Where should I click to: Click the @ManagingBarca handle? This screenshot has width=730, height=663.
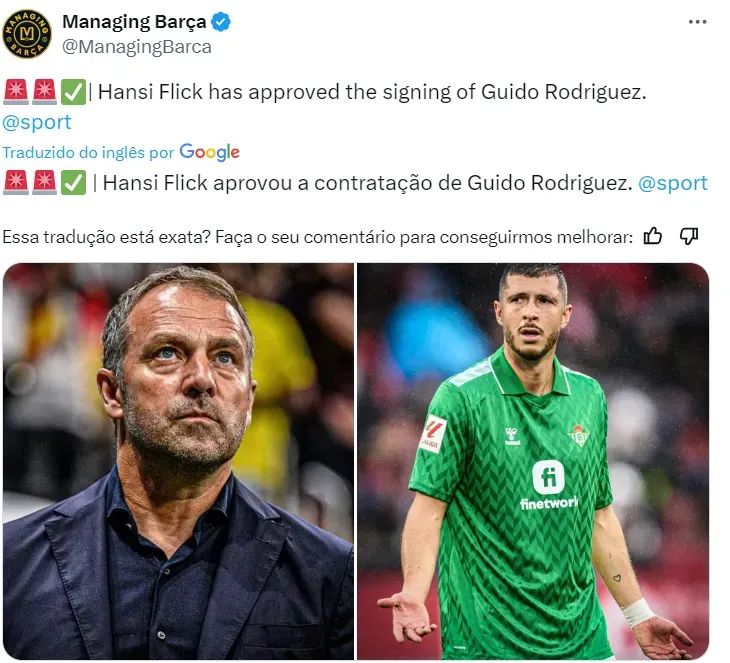pyautogui.click(x=136, y=46)
